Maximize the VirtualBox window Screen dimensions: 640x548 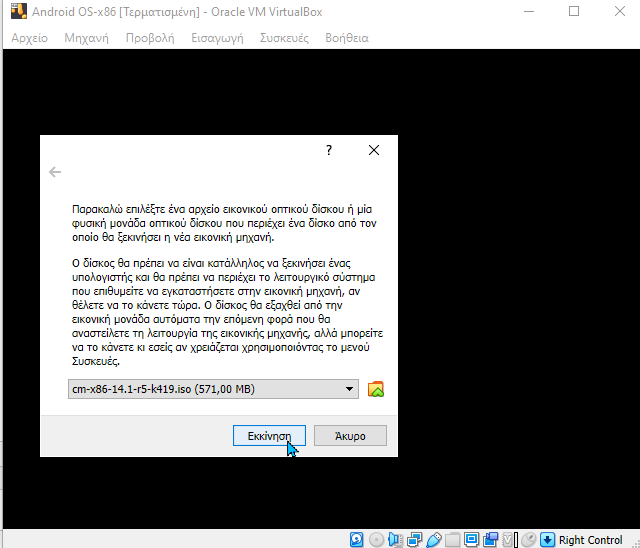574,11
